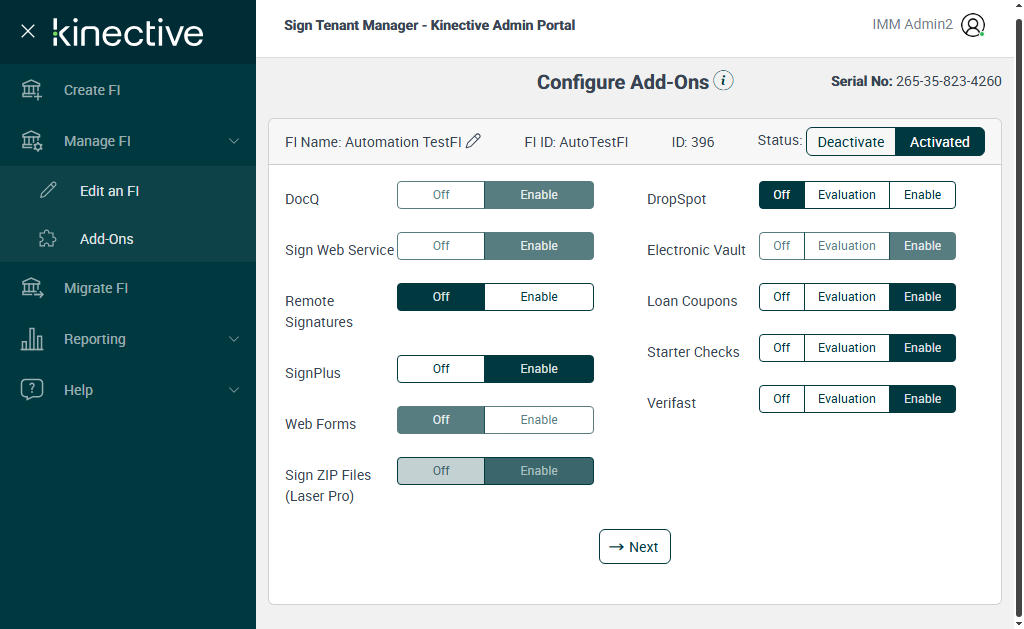The width and height of the screenshot is (1024, 629).
Task: Click the Next button
Action: 635,547
